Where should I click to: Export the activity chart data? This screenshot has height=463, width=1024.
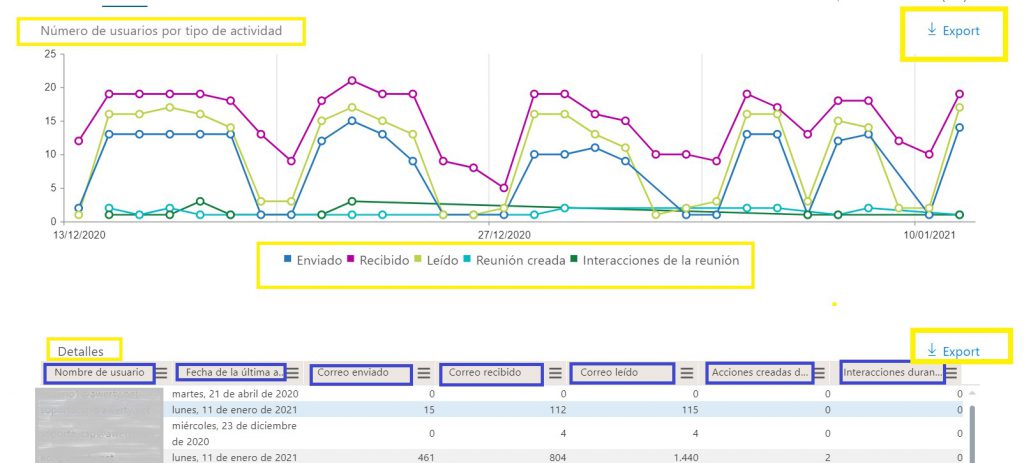[953, 31]
